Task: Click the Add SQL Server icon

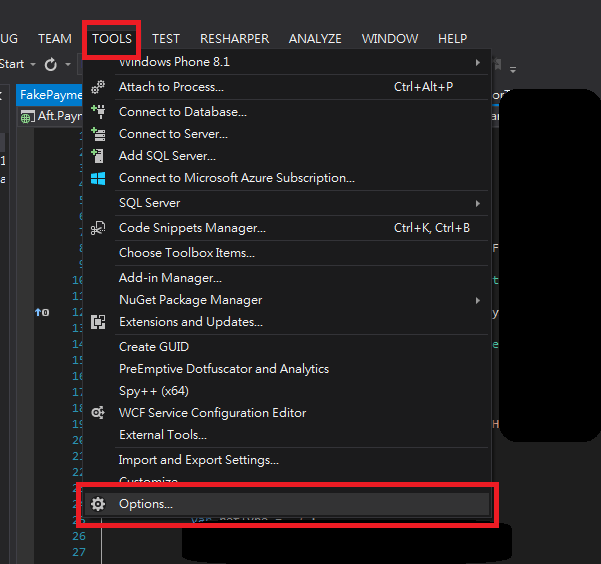Action: tap(98, 156)
